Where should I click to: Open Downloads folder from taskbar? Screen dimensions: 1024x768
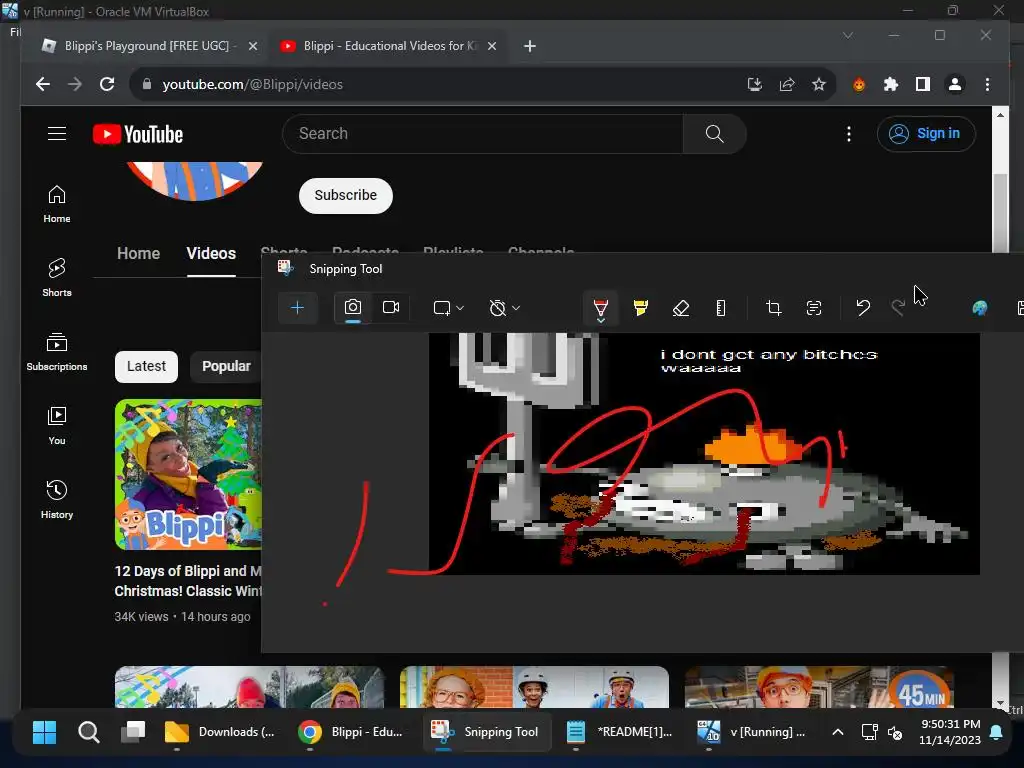click(220, 732)
